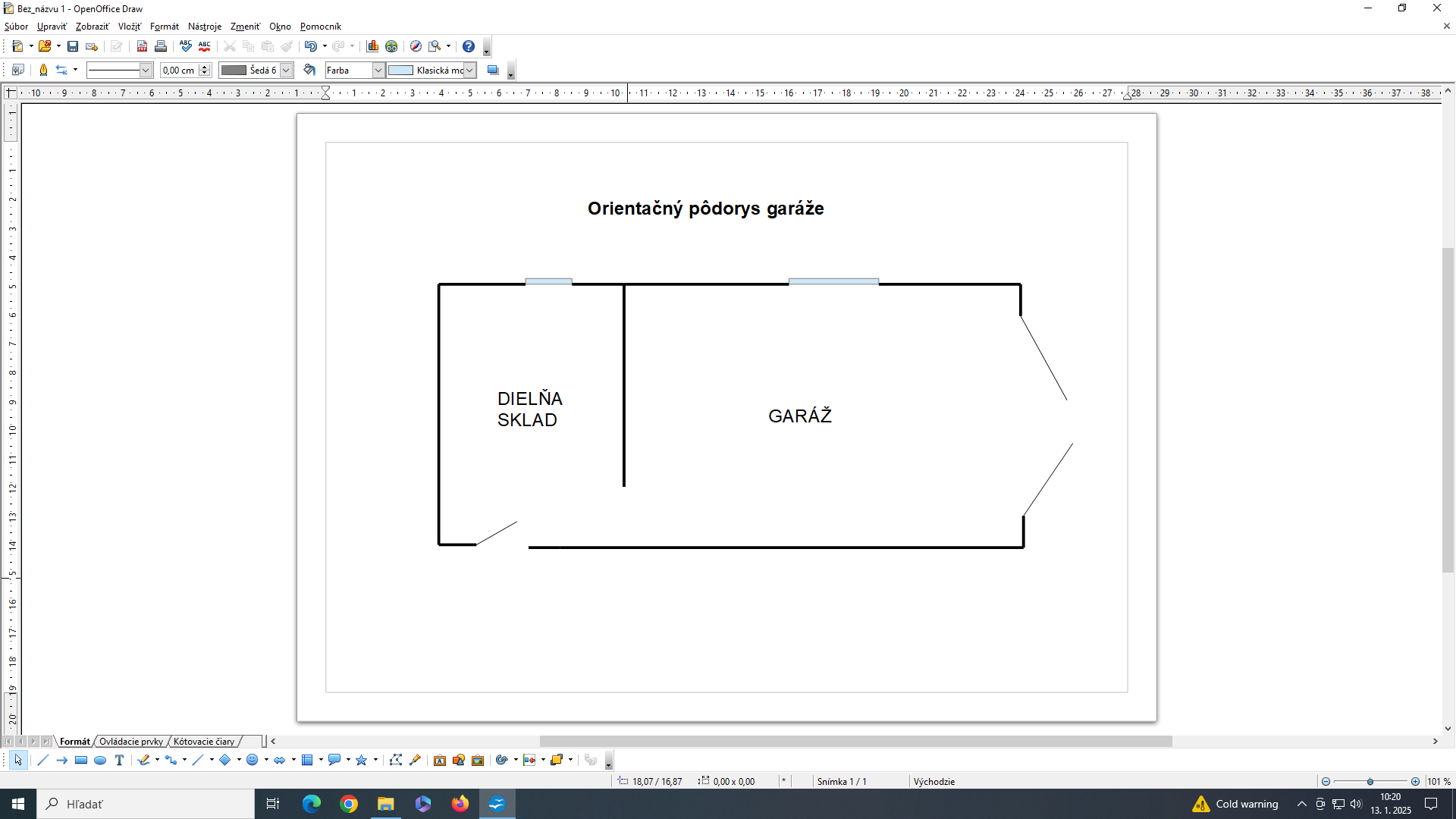Click the line width input field
The width and height of the screenshot is (1456, 819).
point(179,70)
